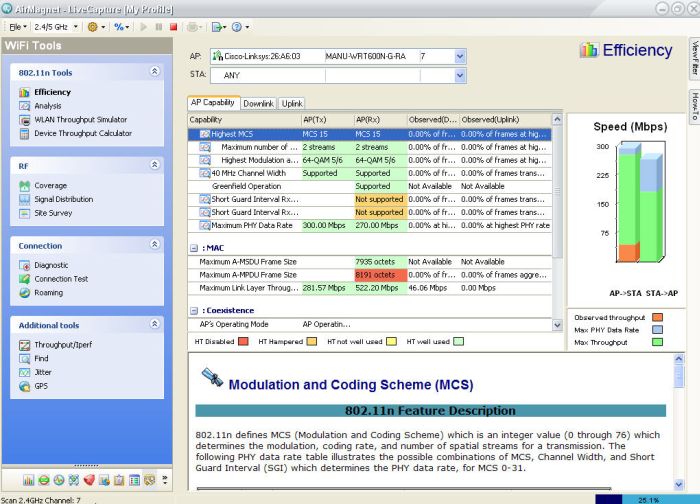700x504 pixels.
Task: Select Maximum A-MSDU Frame Size row
Action: [370, 262]
